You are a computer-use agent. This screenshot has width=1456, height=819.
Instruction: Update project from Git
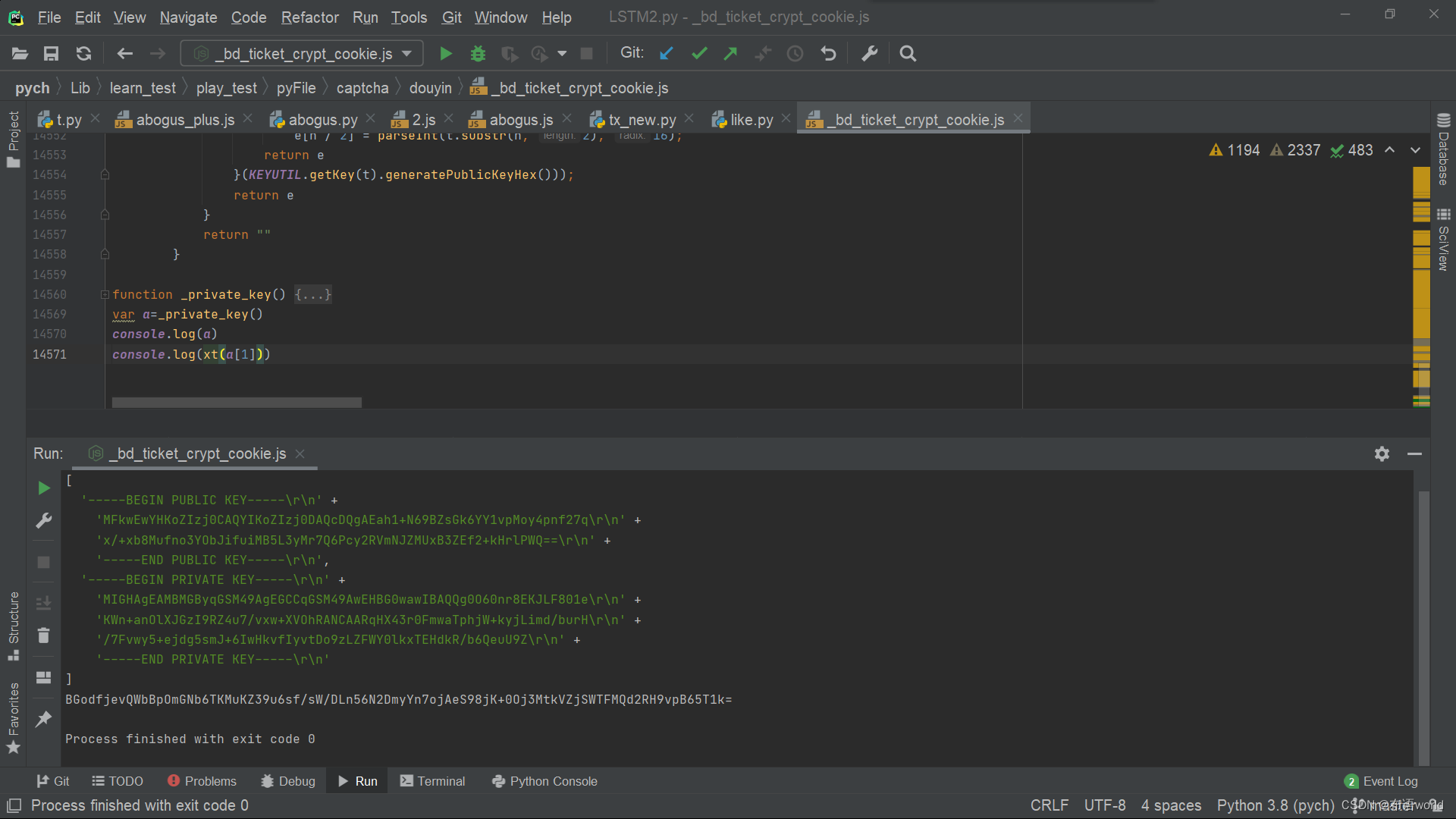666,53
